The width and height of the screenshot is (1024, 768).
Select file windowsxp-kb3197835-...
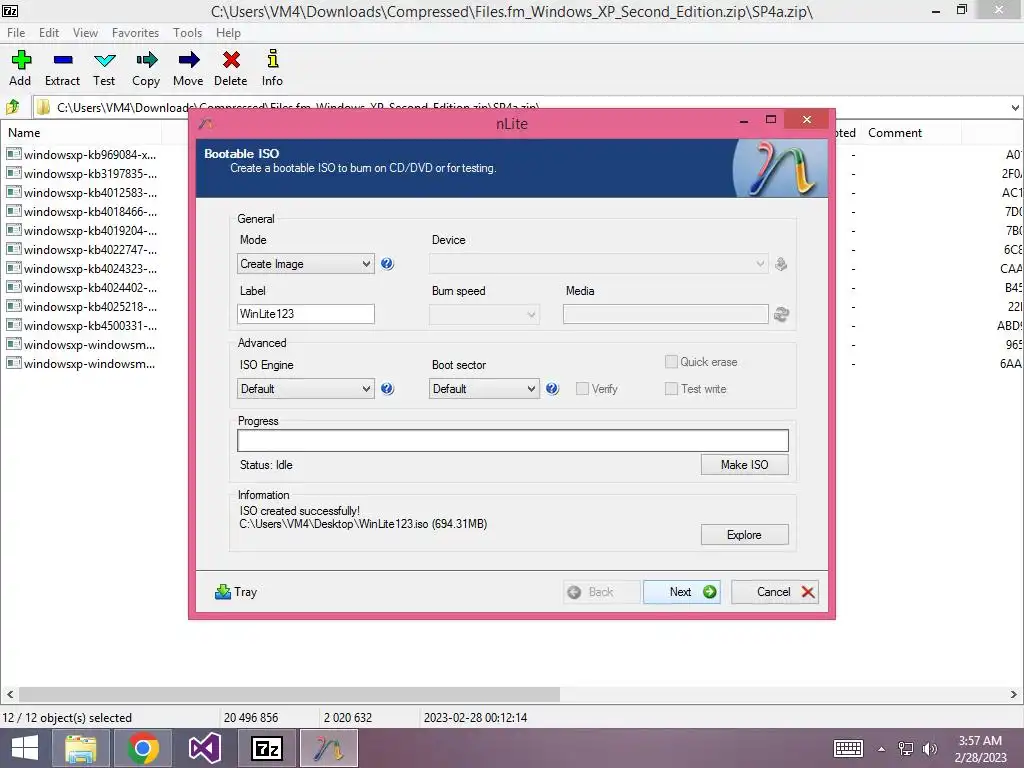pos(82,174)
